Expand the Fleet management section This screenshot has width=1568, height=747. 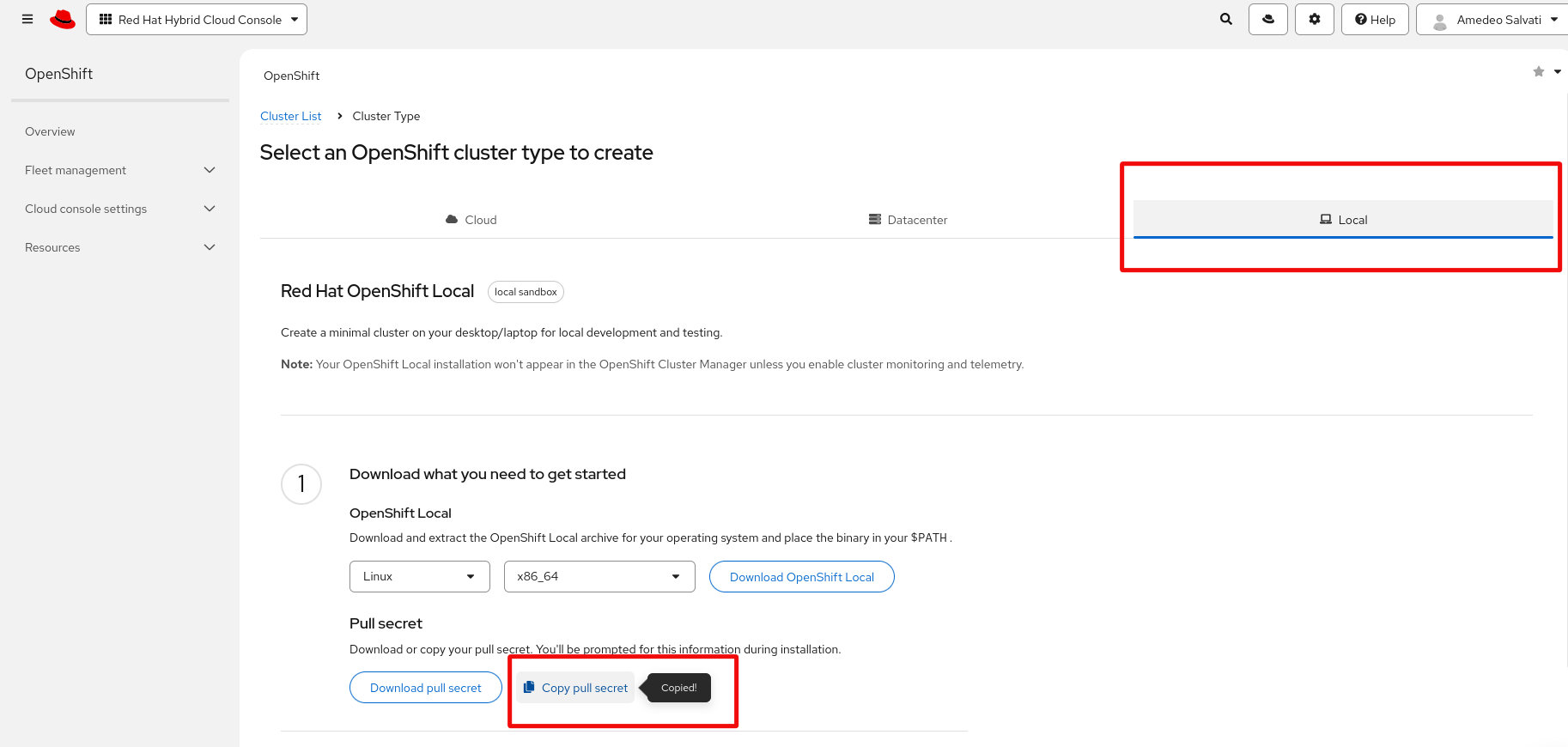(x=120, y=170)
